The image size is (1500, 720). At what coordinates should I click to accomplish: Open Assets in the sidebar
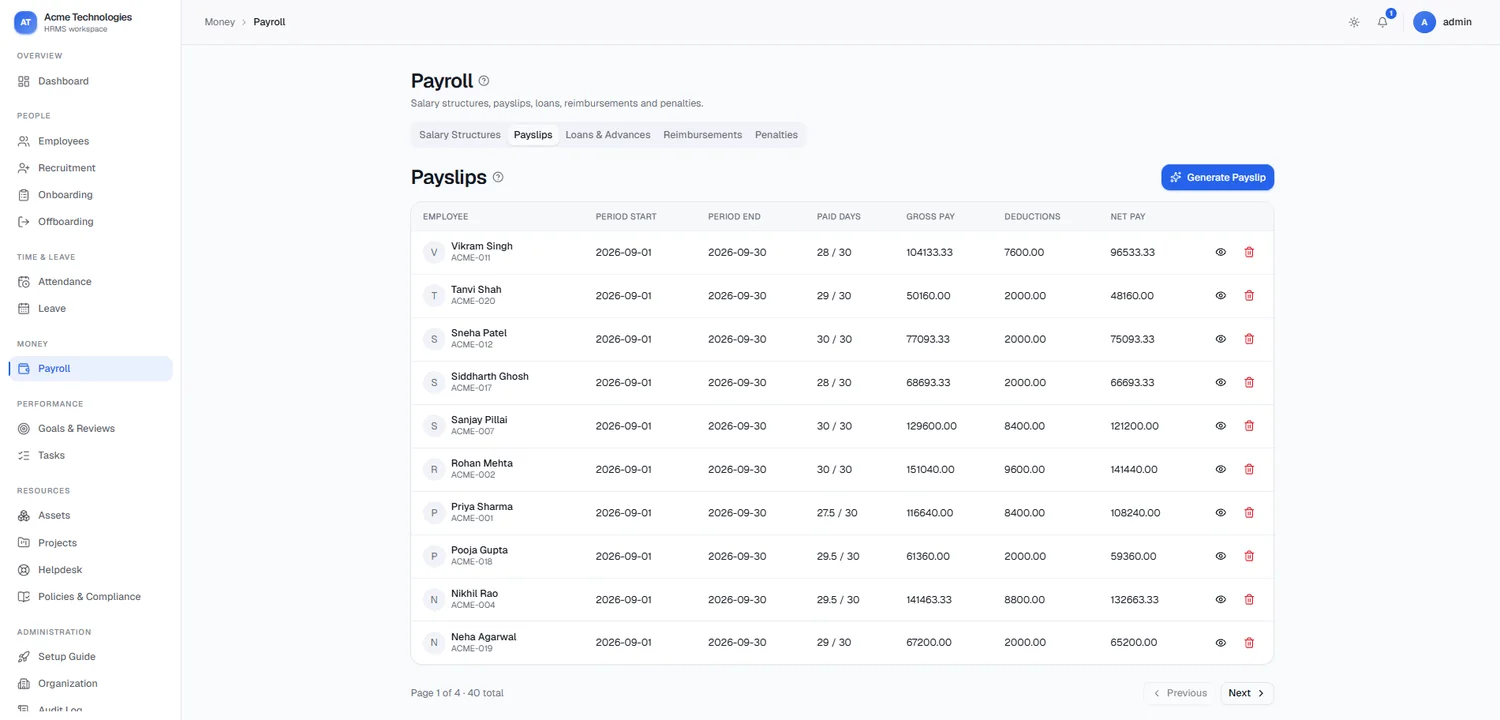coord(90,516)
